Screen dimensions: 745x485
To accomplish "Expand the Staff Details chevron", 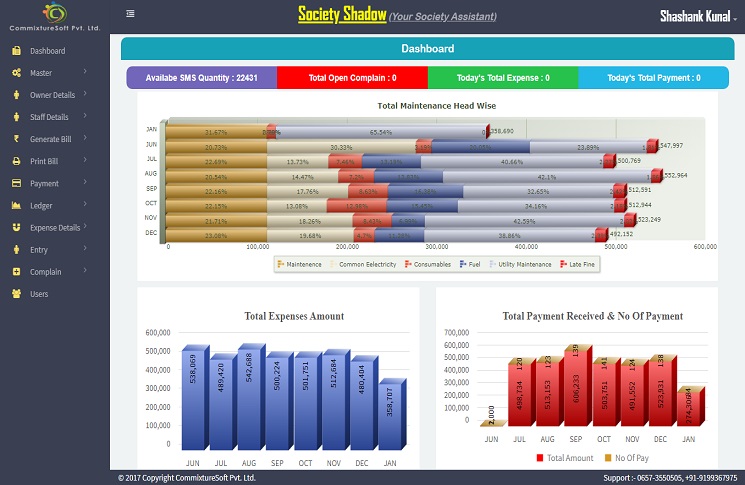I will 85,115.
